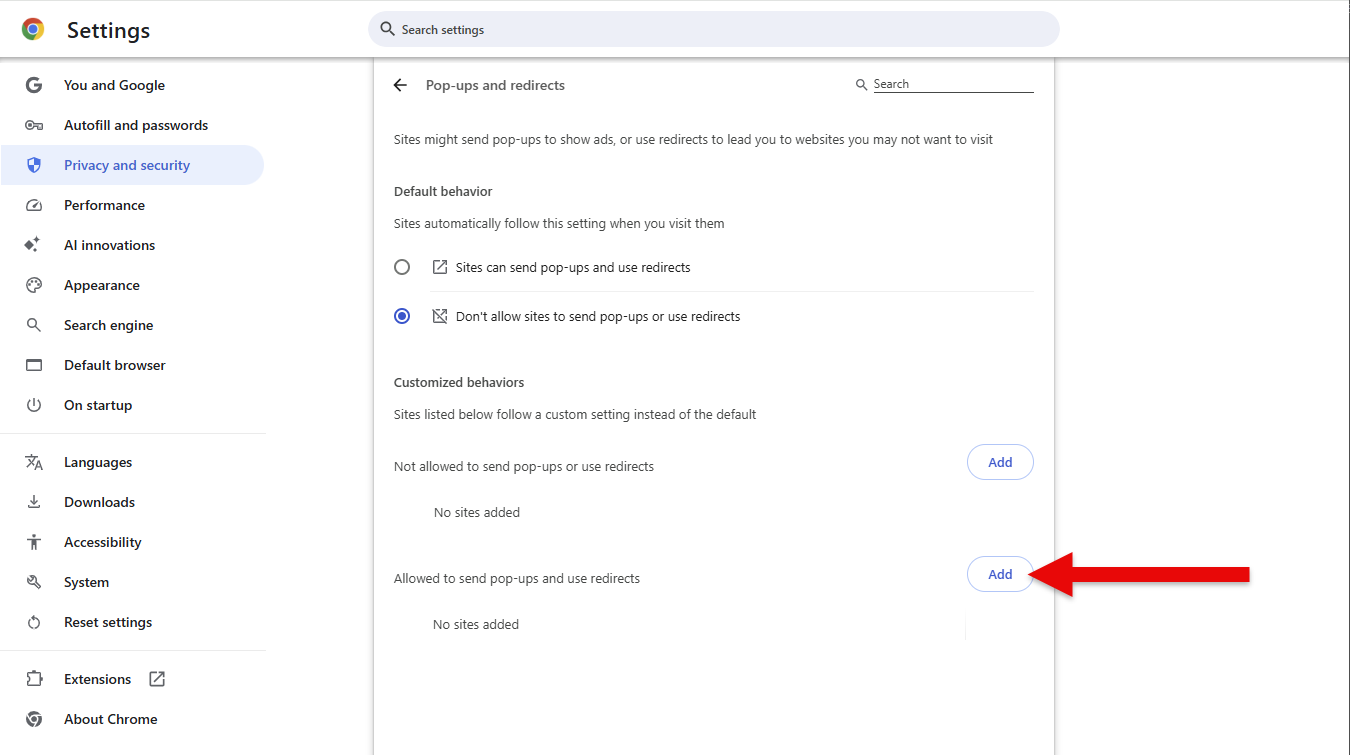This screenshot has width=1350, height=755.
Task: Go to Default browser section
Action: (115, 365)
